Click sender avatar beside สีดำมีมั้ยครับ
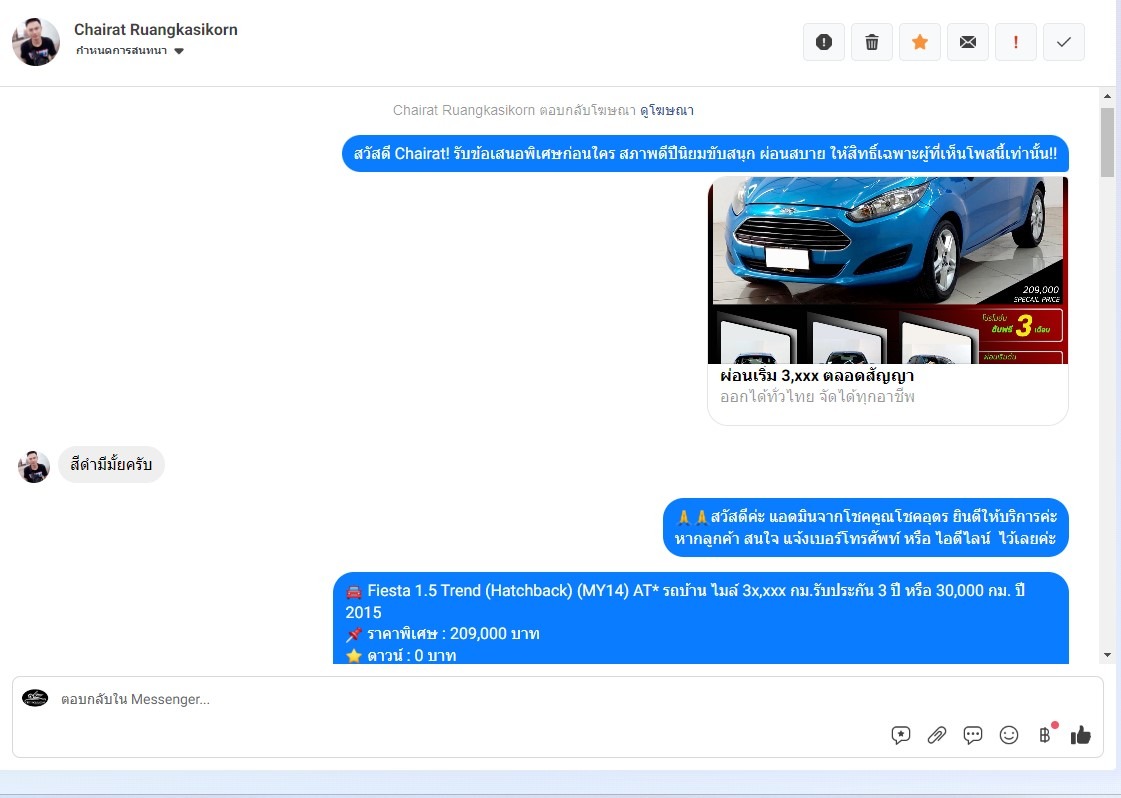Image resolution: width=1121 pixels, height=798 pixels. (x=34, y=466)
